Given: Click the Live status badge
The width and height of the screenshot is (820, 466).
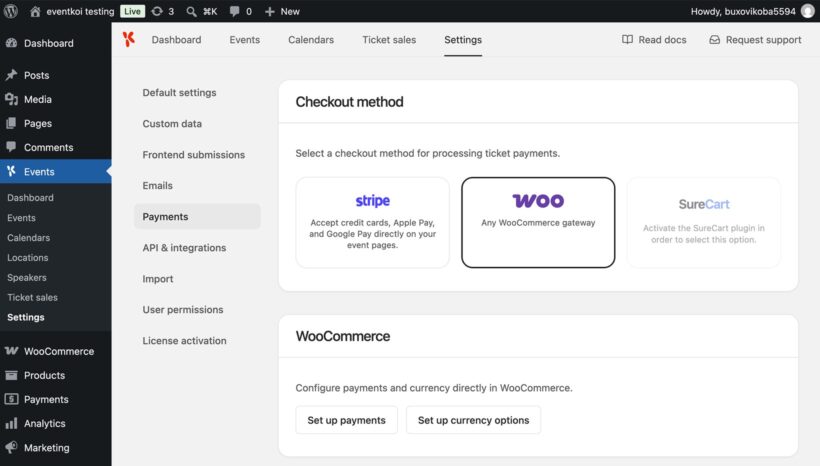Looking at the screenshot, I should coord(132,11).
